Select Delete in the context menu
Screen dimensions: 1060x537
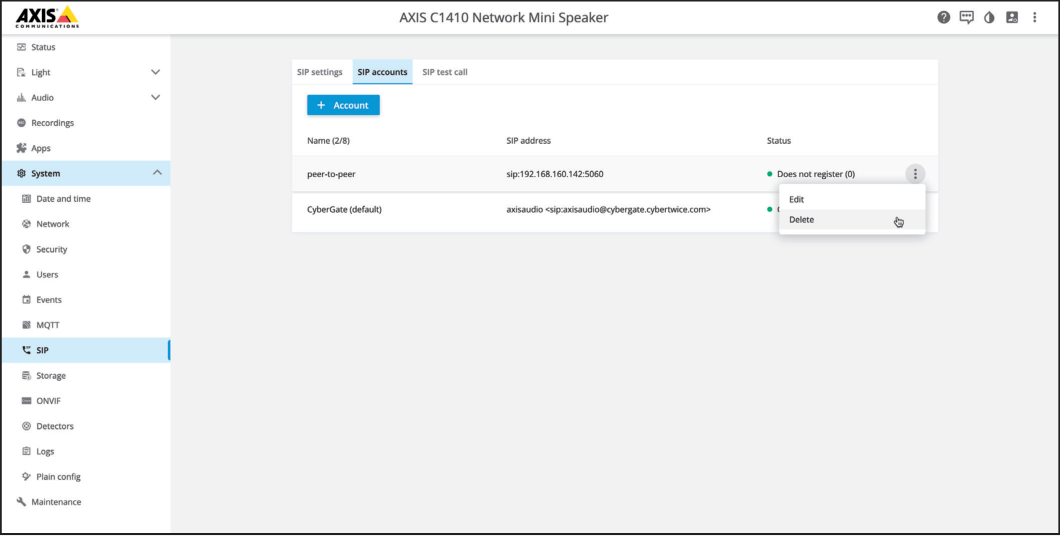point(802,220)
